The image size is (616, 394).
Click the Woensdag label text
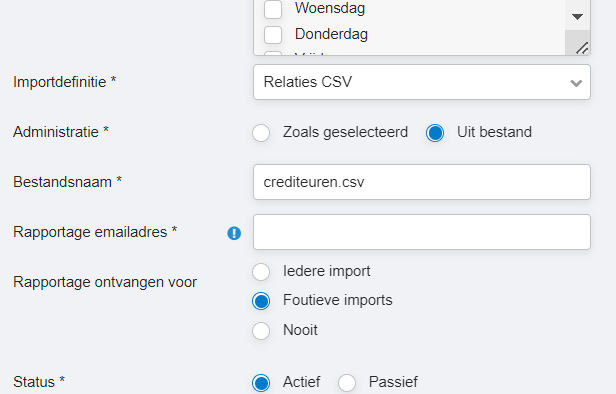(x=330, y=8)
